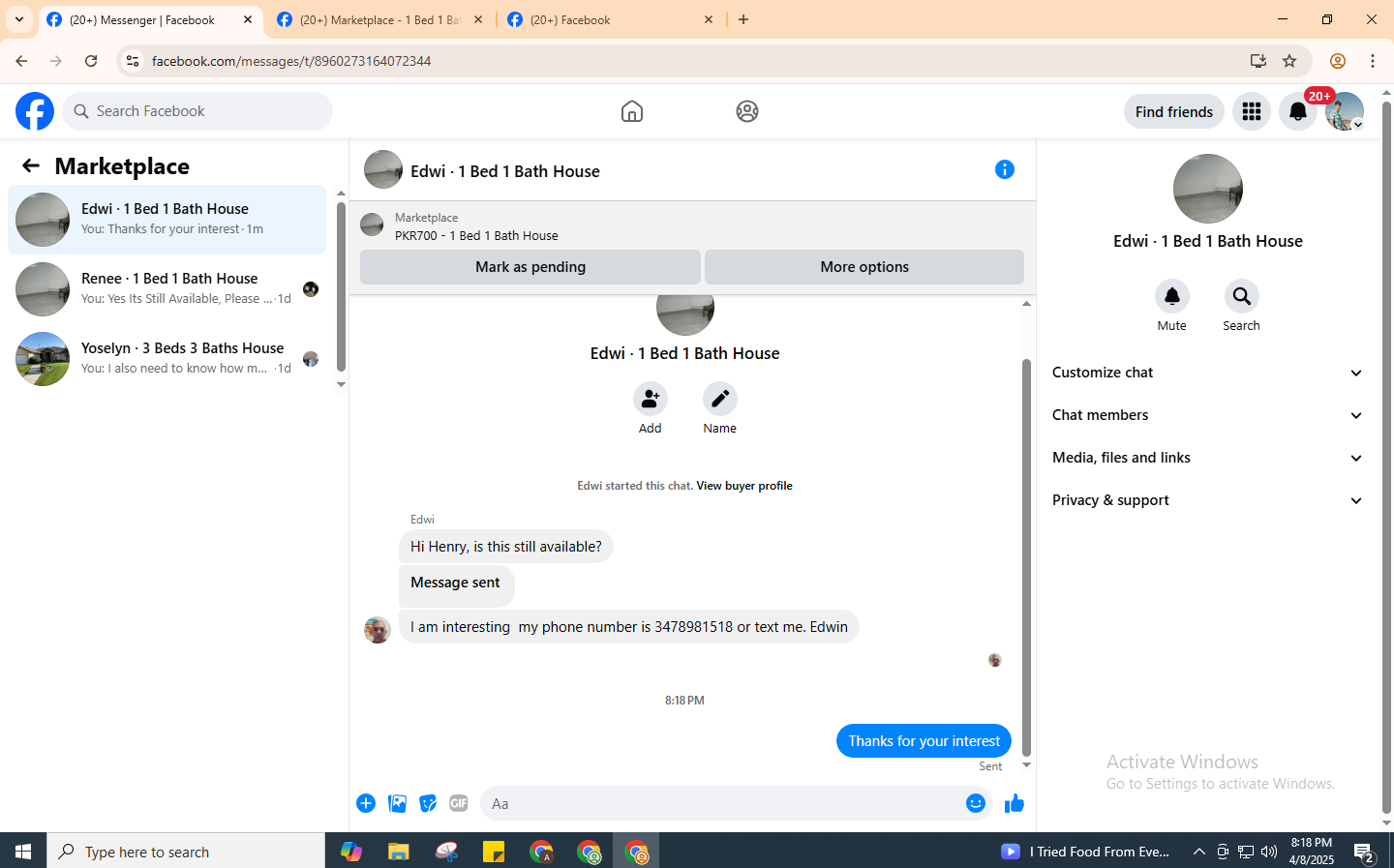Image resolution: width=1394 pixels, height=868 pixels.
Task: Show hidden tray icons arrow
Action: point(1198,852)
